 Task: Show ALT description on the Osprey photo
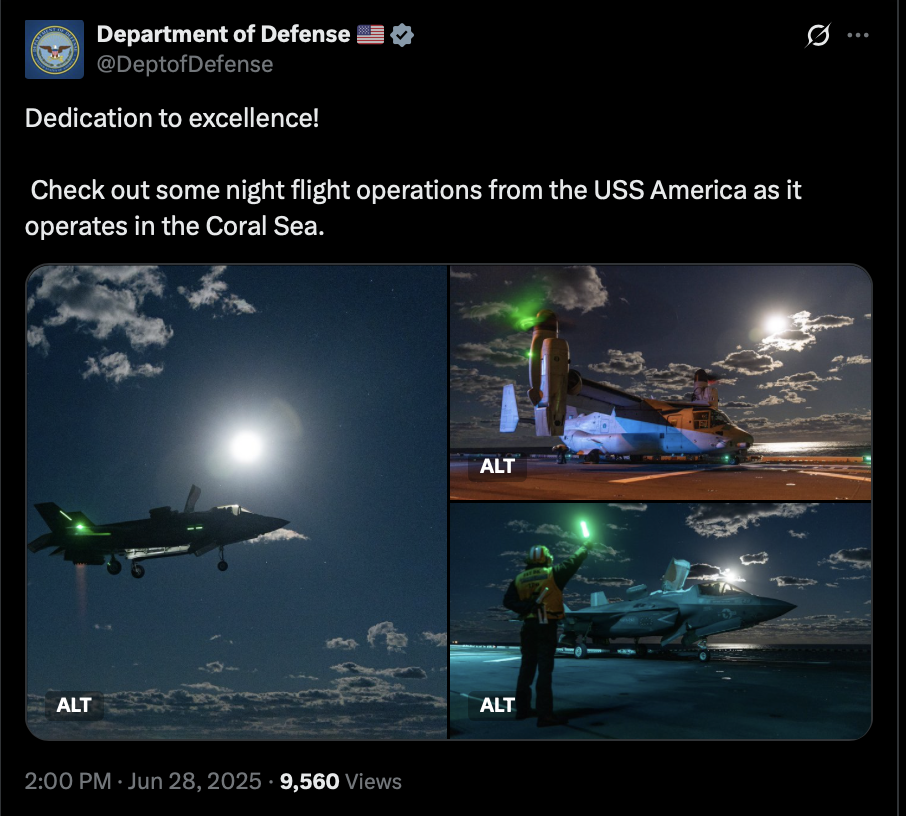[497, 466]
